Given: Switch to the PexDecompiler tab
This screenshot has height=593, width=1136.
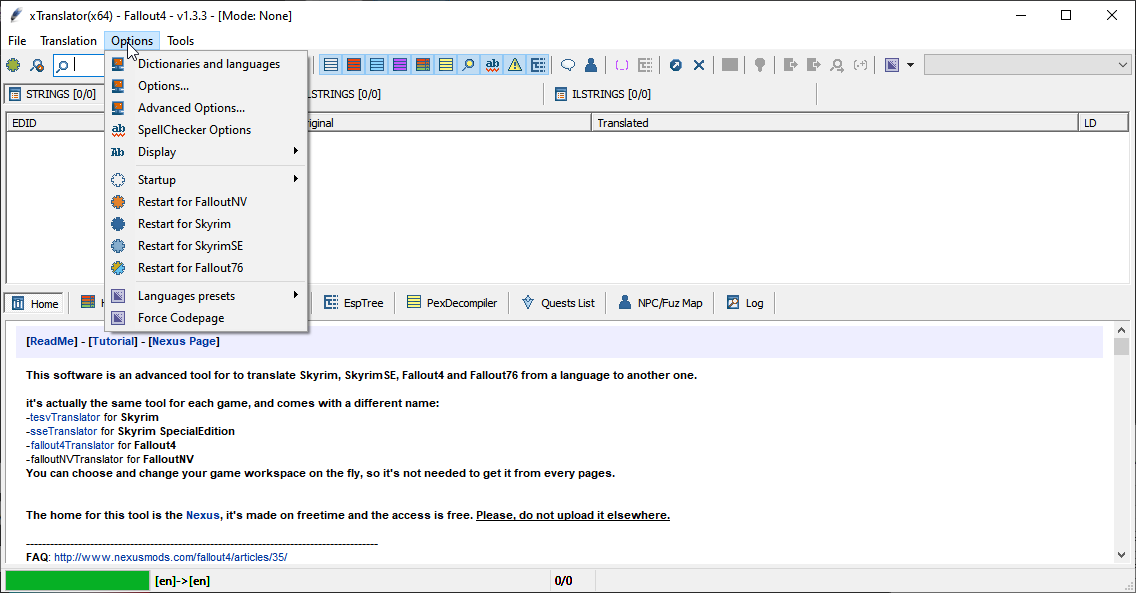Looking at the screenshot, I should pyautogui.click(x=452, y=303).
